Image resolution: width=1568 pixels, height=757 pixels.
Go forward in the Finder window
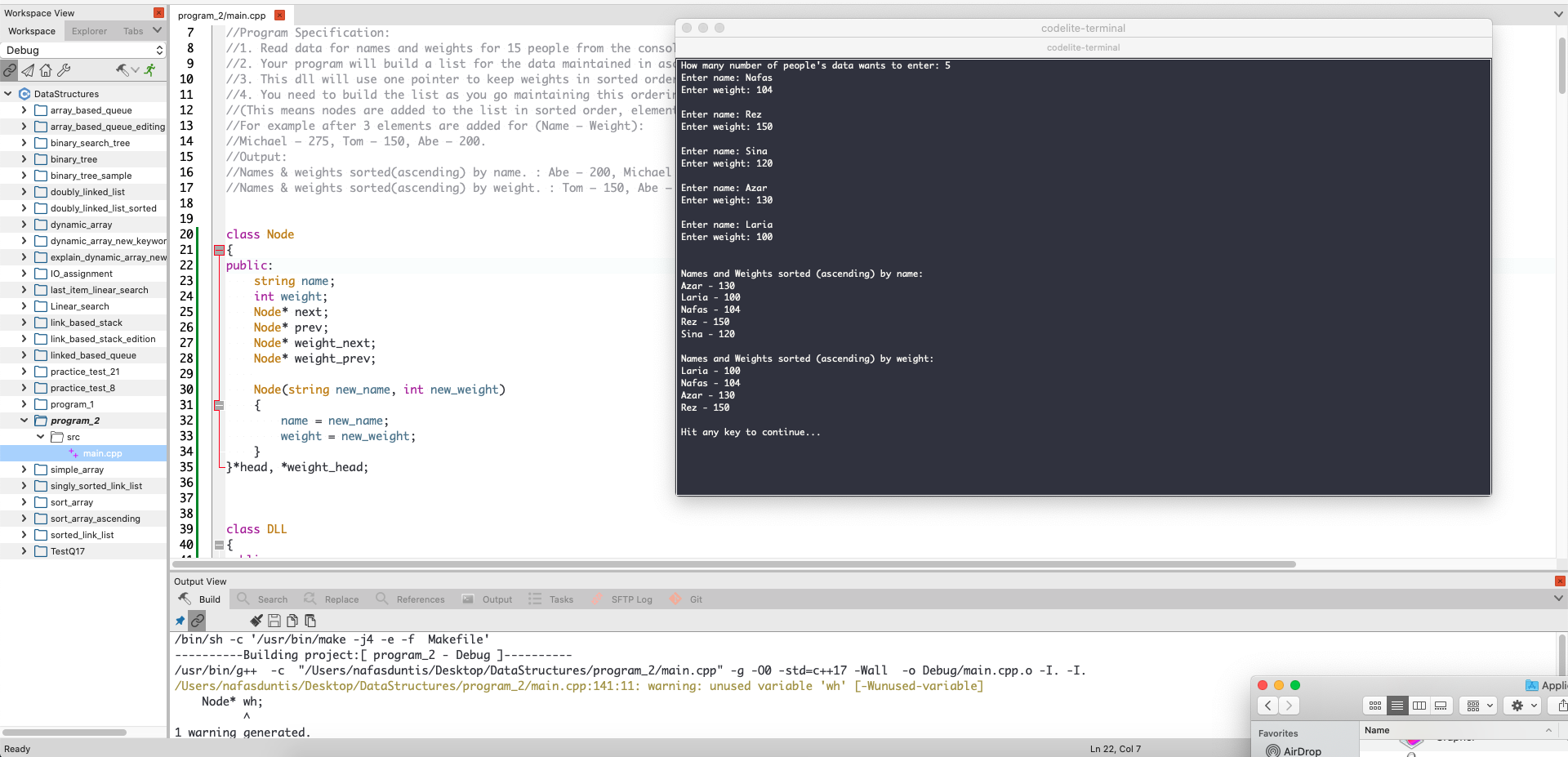[x=1289, y=706]
